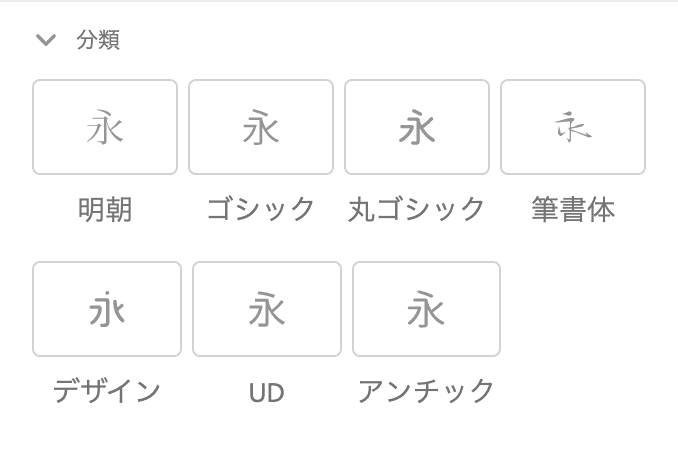Click the 永 glyph in the 明朝 tile
678x468 pixels.
[105, 127]
